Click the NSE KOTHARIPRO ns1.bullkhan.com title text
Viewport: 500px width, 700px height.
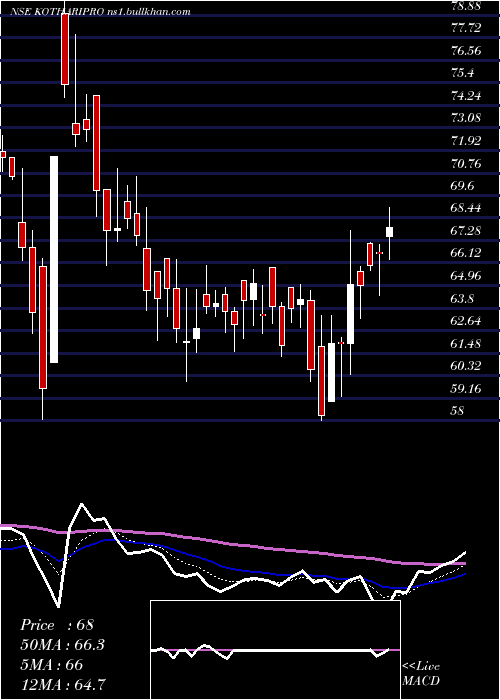101,12
